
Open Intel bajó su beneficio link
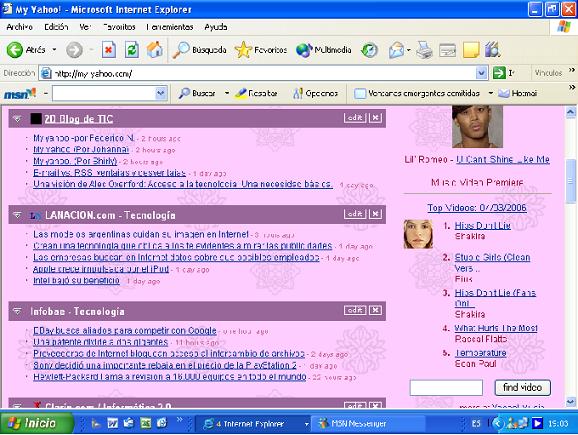tap(76, 281)
